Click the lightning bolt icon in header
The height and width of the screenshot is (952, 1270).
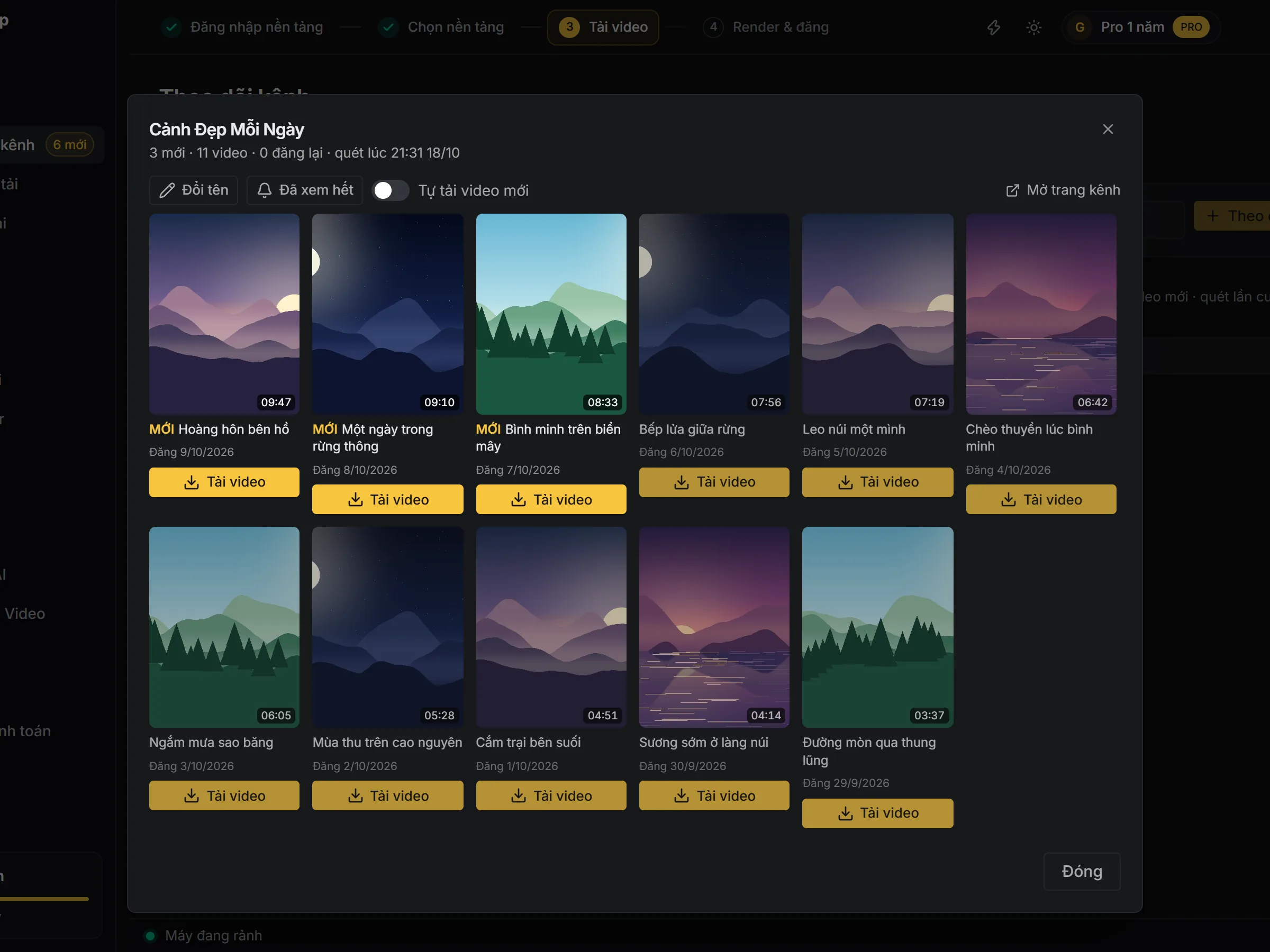click(993, 27)
